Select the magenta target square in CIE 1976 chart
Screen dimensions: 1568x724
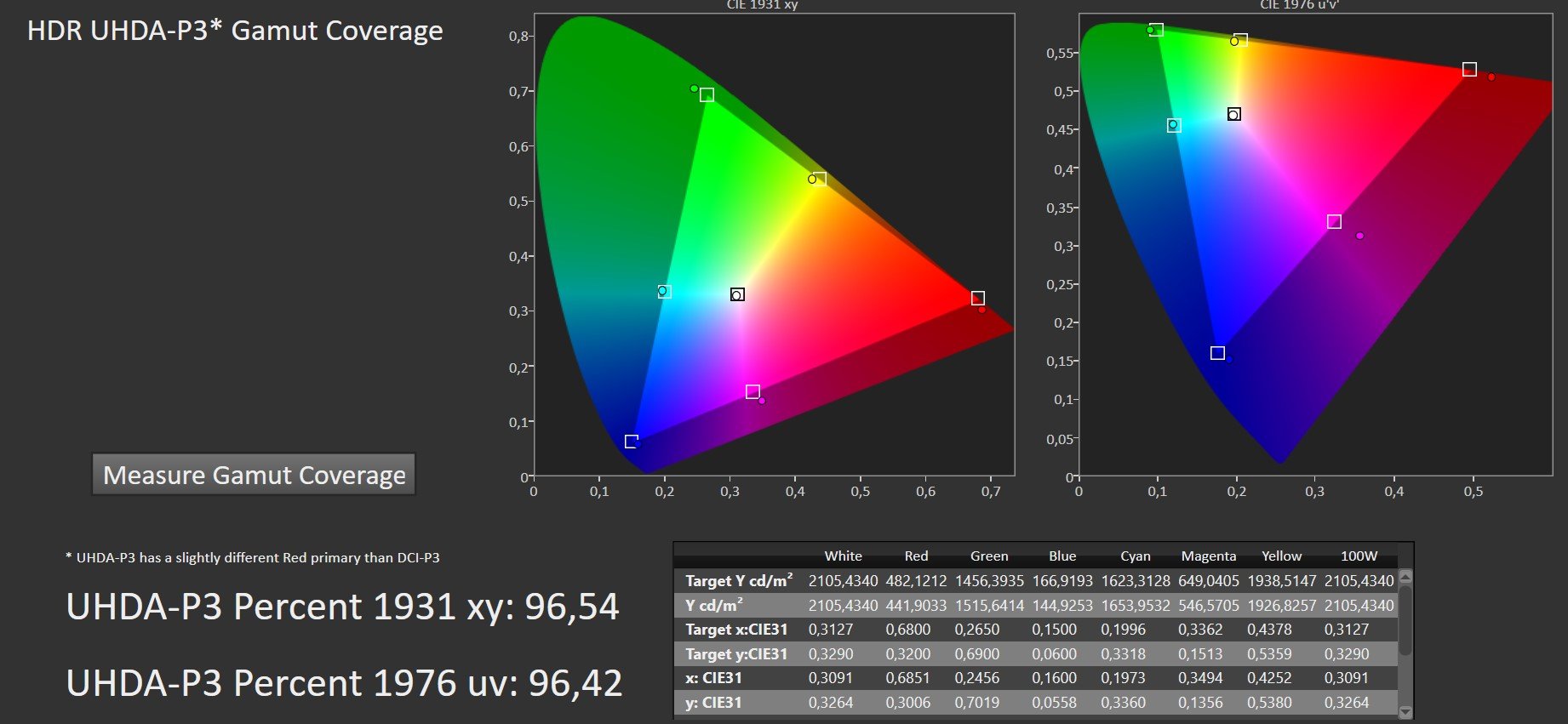(1334, 222)
